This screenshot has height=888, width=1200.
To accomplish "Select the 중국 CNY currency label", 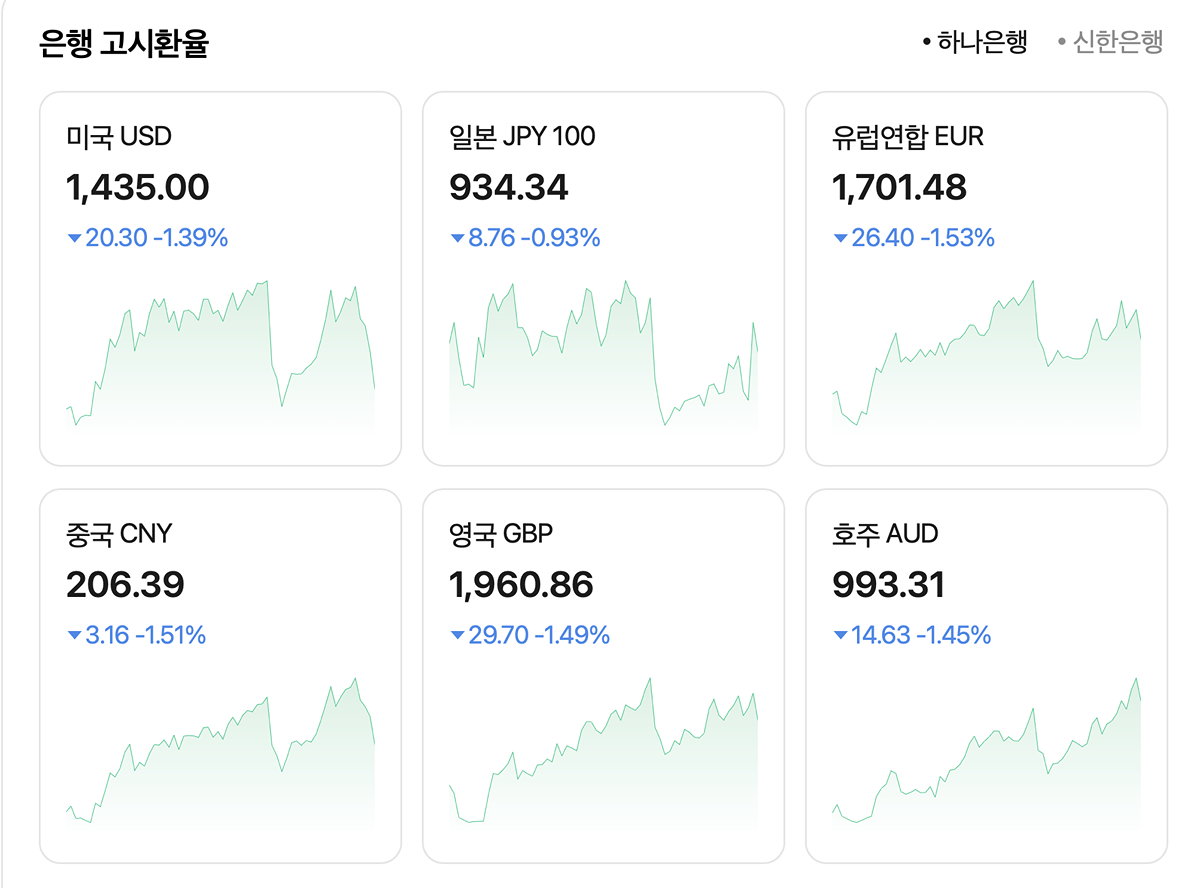I will [119, 534].
